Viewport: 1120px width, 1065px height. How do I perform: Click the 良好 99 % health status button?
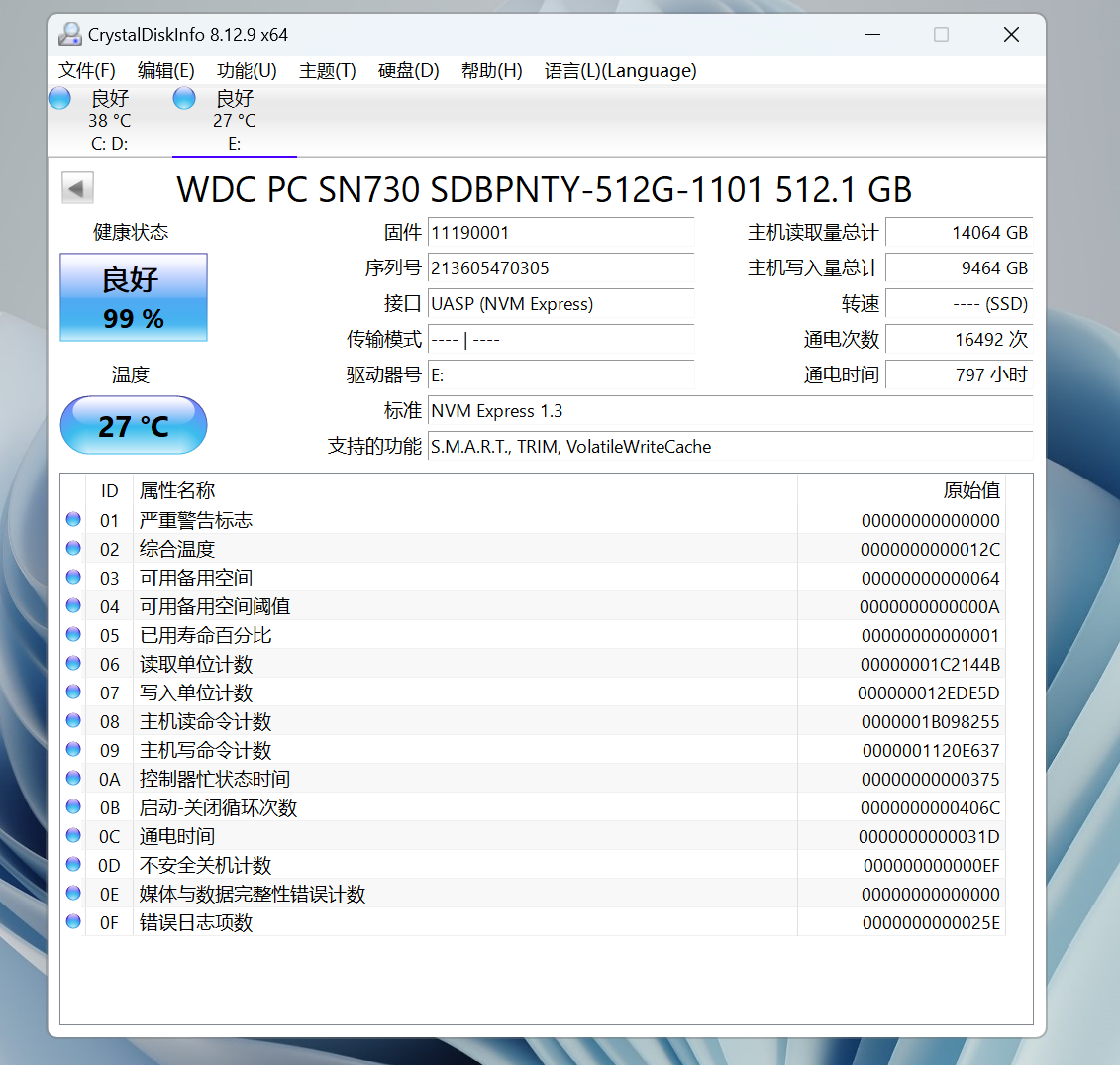(134, 297)
